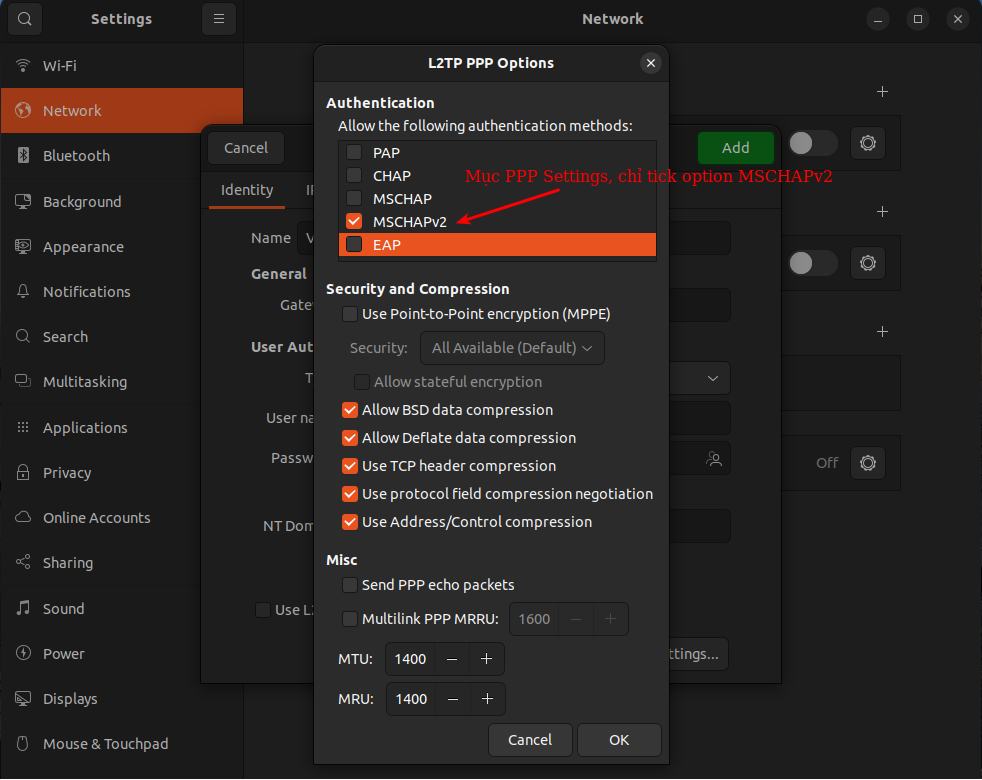Click the green Add button

pos(735,148)
